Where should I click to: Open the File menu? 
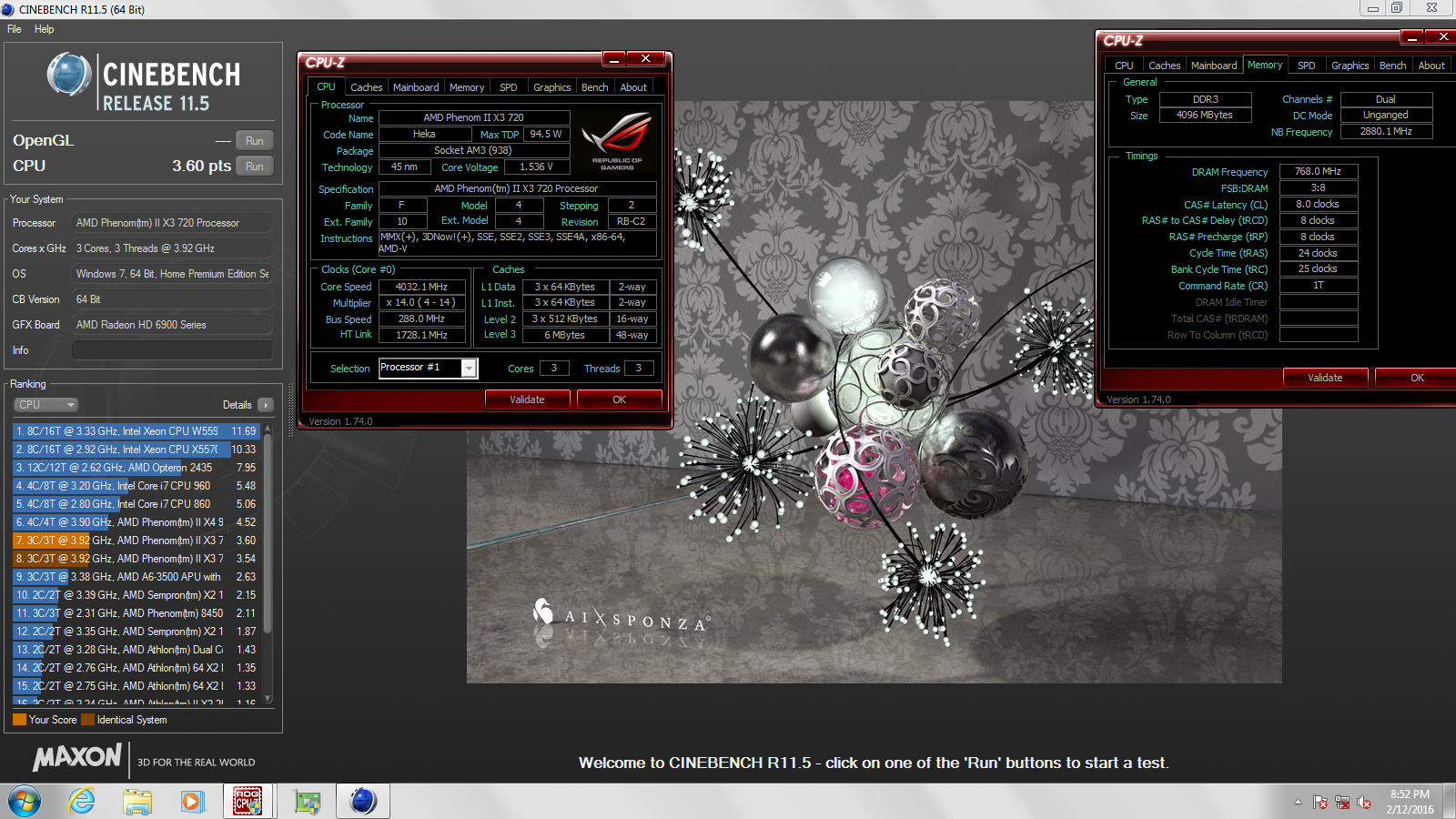click(x=15, y=29)
